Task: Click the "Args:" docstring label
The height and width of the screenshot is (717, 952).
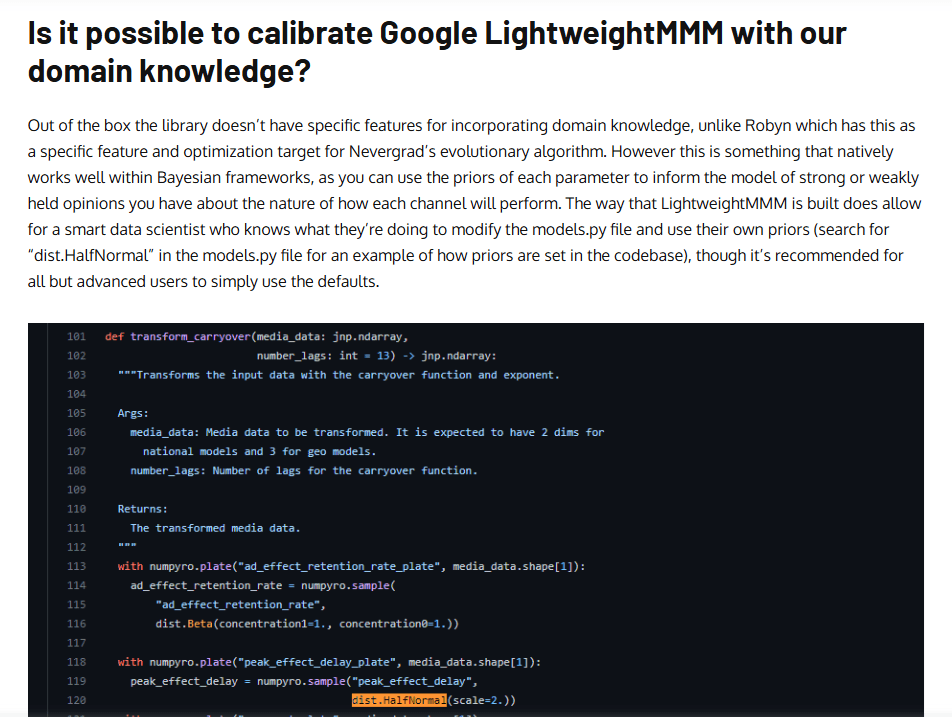Action: pyautogui.click(x=133, y=413)
